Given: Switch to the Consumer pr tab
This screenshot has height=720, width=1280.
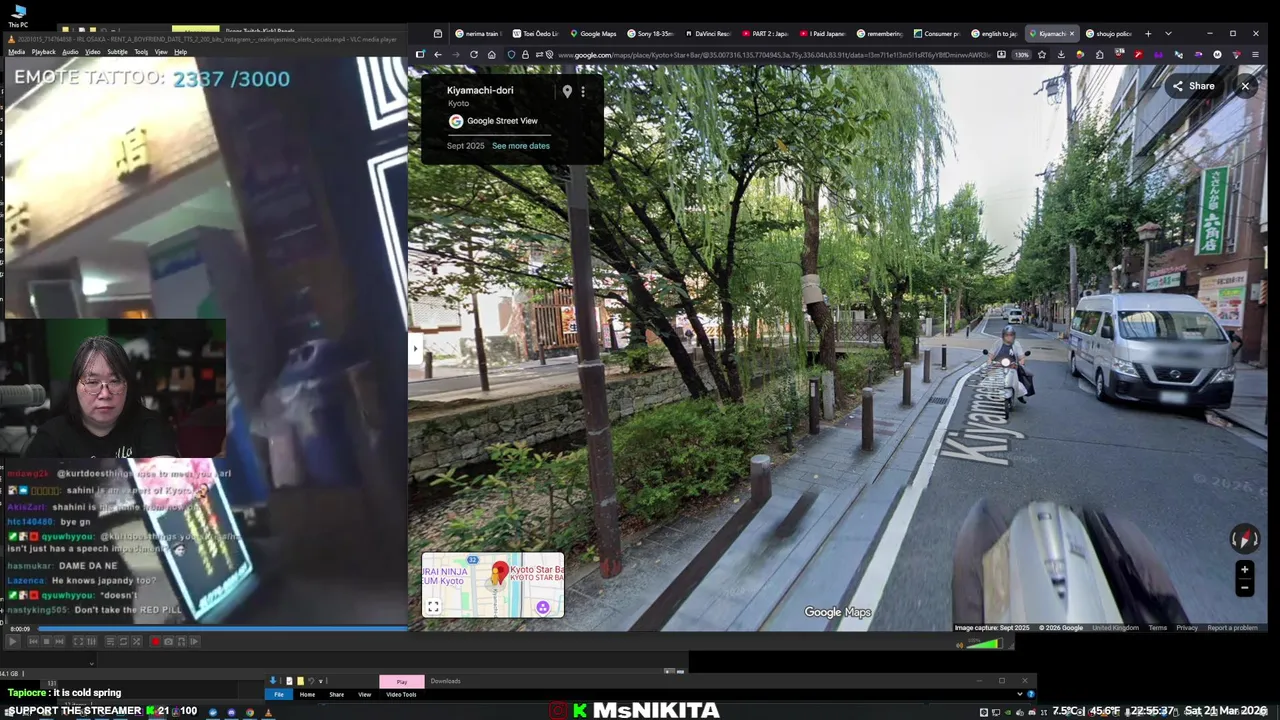Looking at the screenshot, I should [937, 33].
